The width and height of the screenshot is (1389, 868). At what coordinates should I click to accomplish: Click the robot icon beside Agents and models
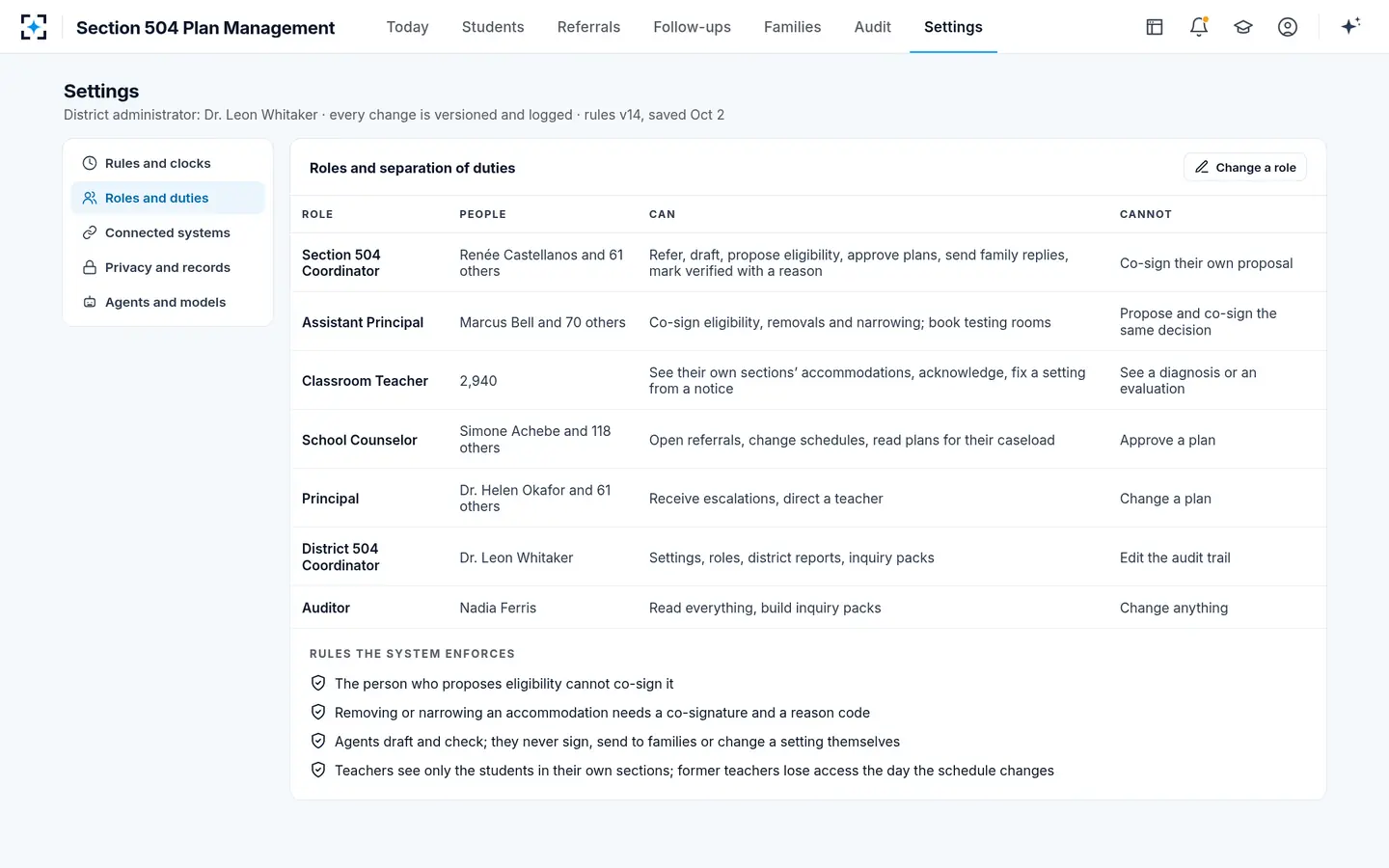[90, 302]
